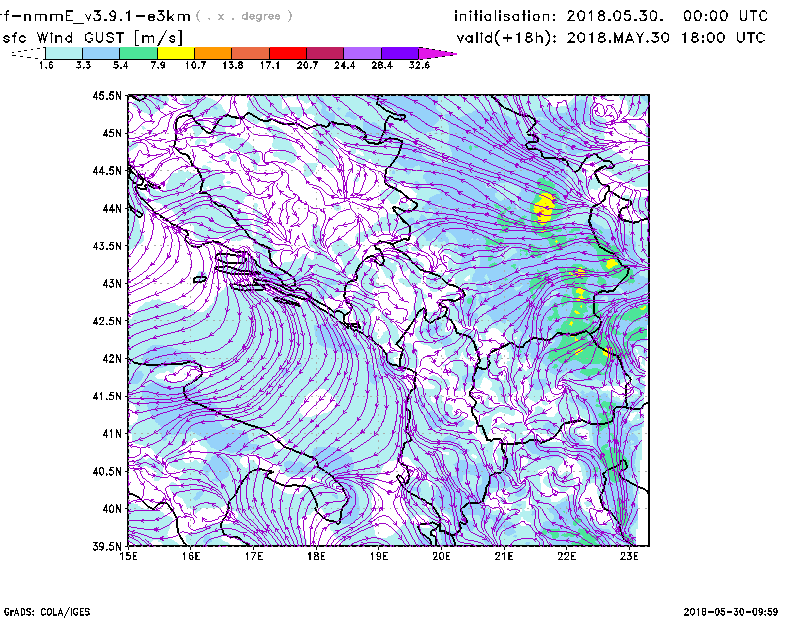Click the 'GrADS: COLA/IGES' credit text

coord(47,612)
